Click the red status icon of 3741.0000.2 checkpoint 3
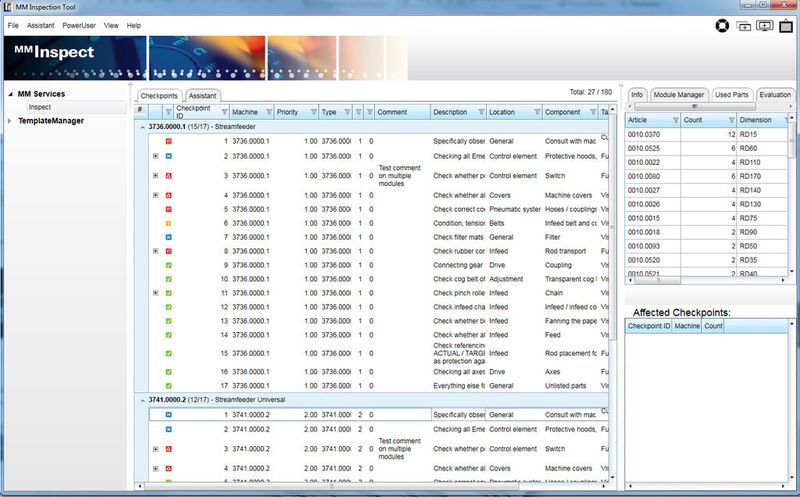800x497 pixels. [169, 449]
